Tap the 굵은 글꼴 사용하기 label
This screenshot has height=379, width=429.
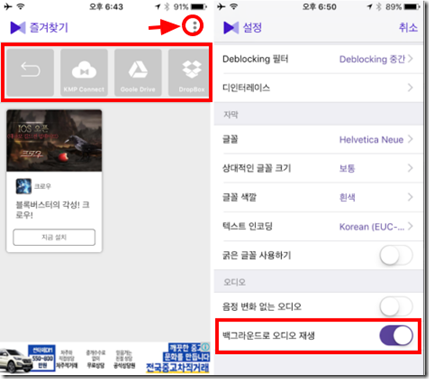pyautogui.click(x=257, y=256)
